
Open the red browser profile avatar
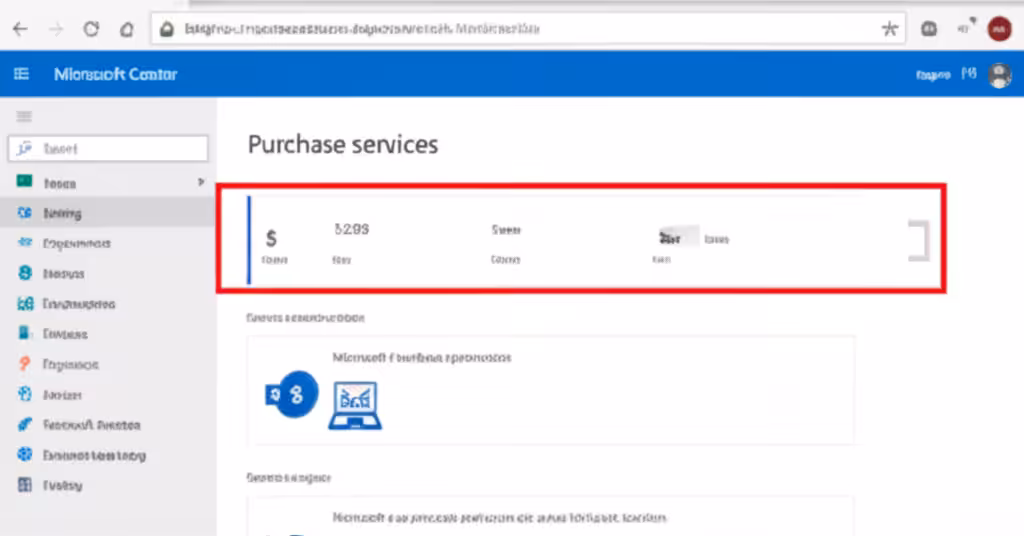point(999,29)
